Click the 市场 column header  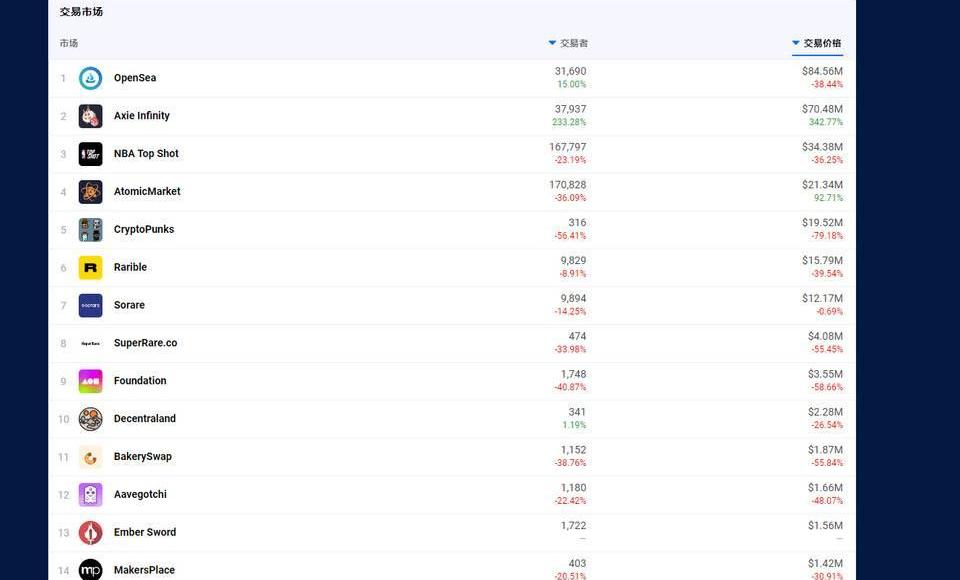click(68, 43)
